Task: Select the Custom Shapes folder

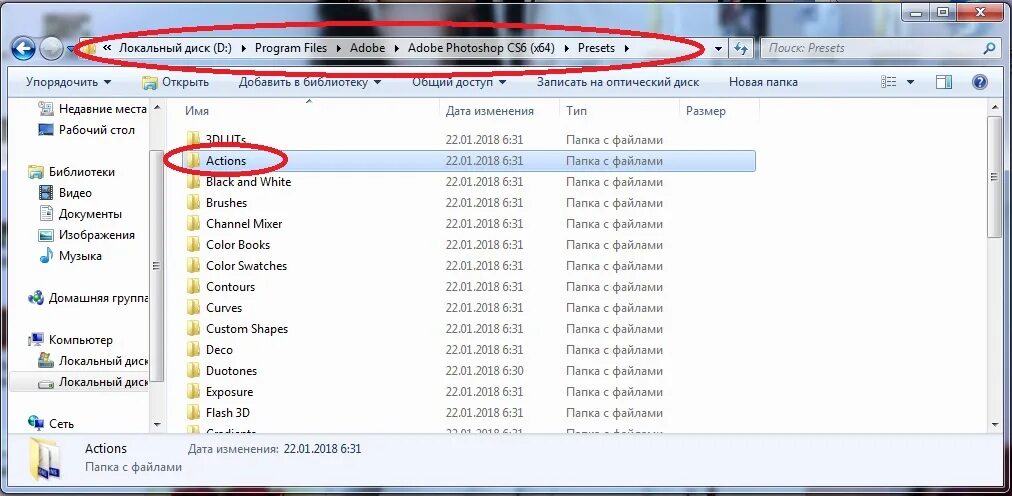Action: click(x=247, y=329)
